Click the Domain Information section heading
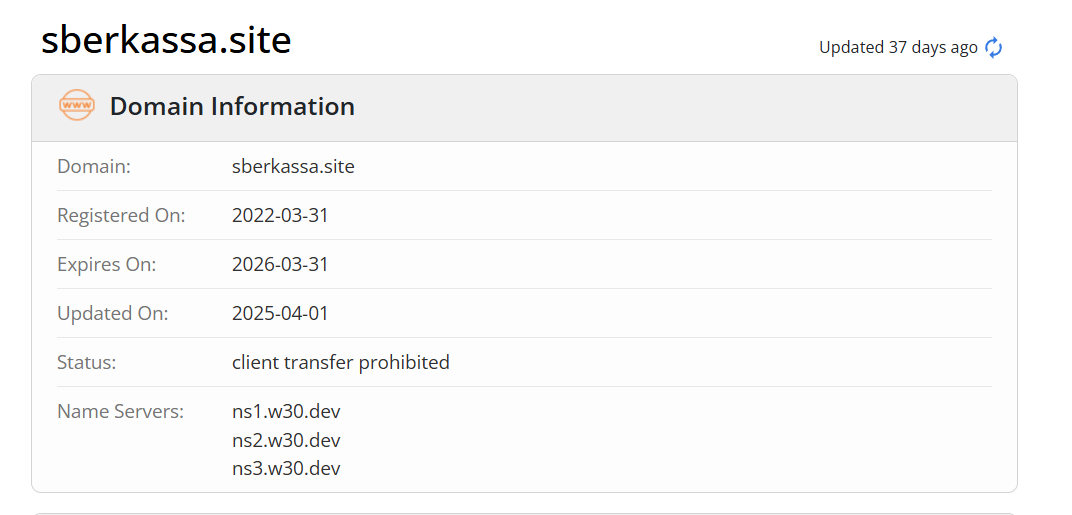This screenshot has width=1072, height=515. [x=232, y=107]
